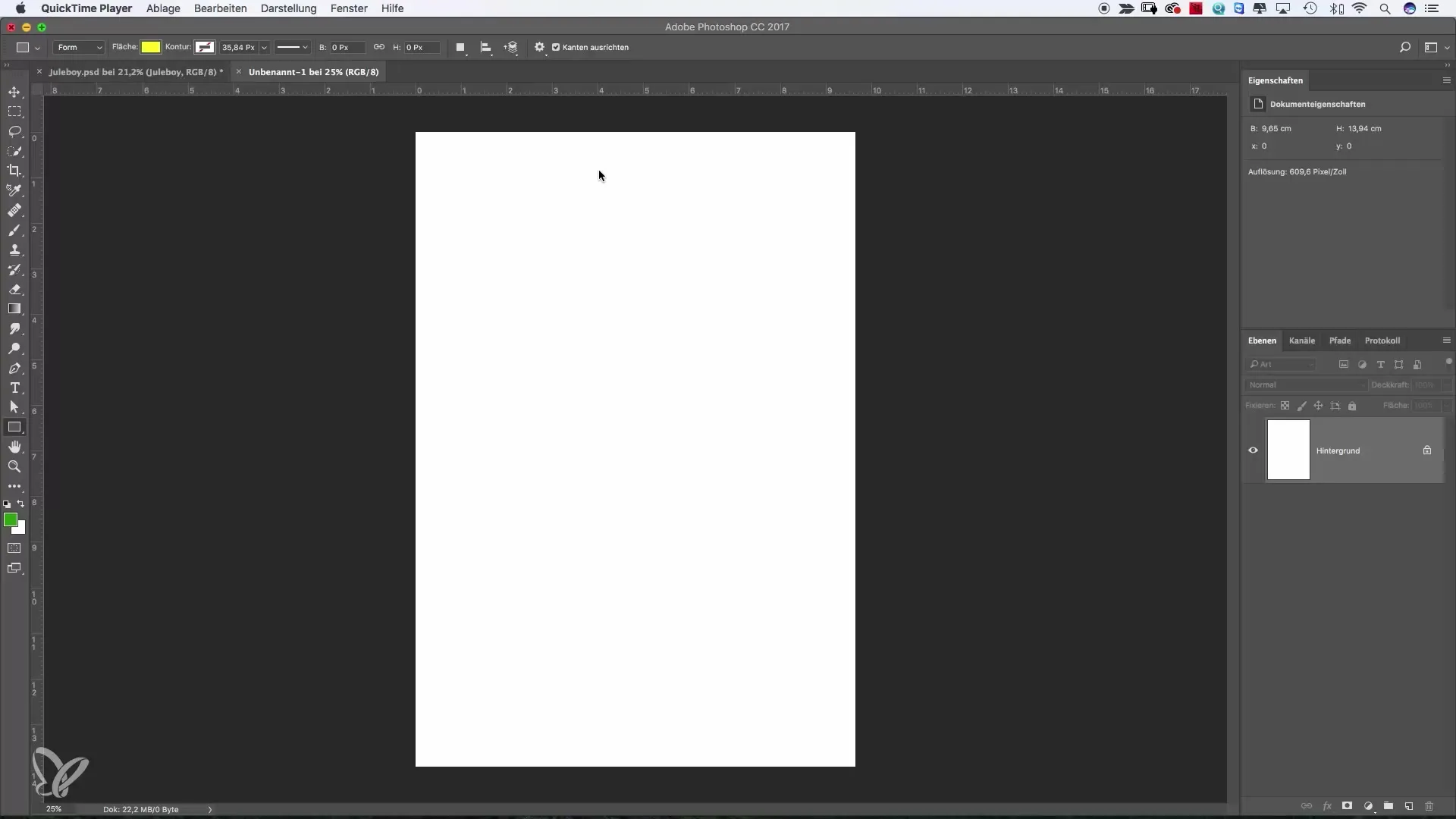Select the Path Selection tool
The height and width of the screenshot is (819, 1456).
[14, 407]
